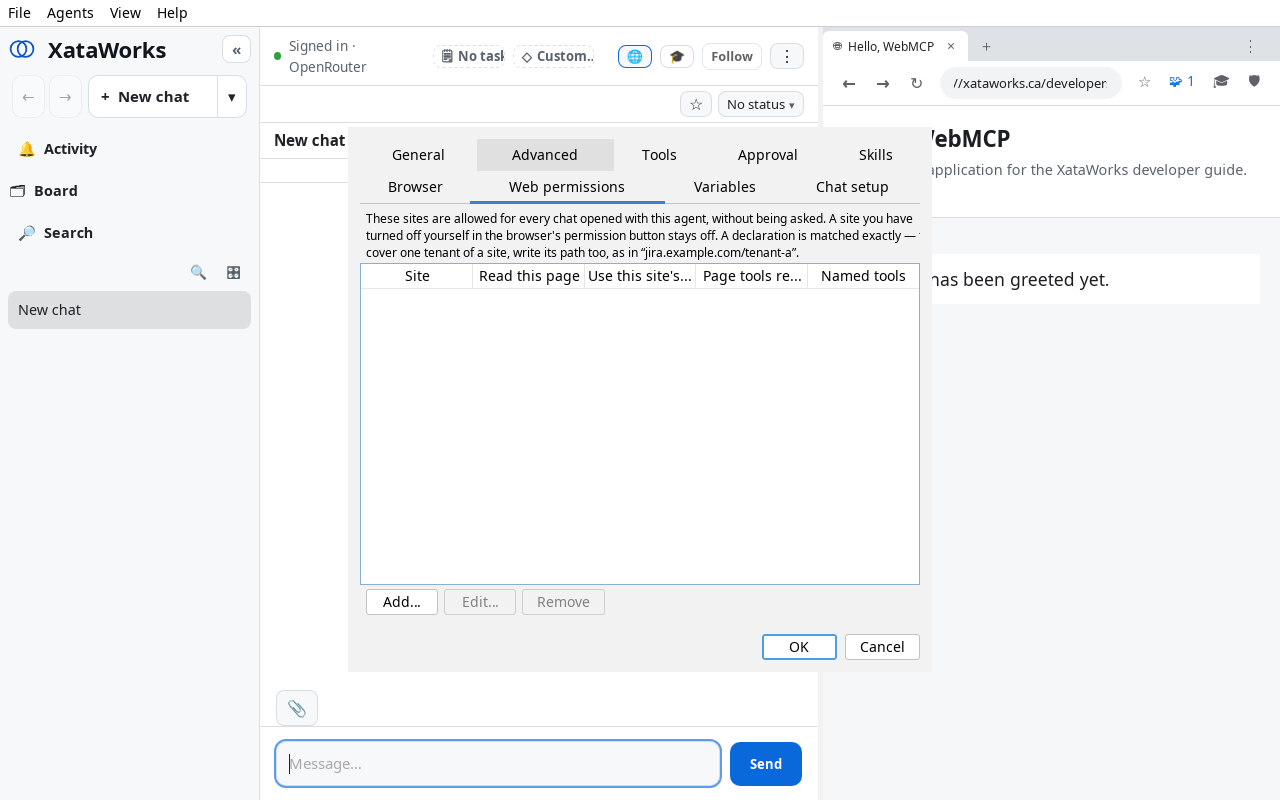Image resolution: width=1280 pixels, height=800 pixels.
Task: Bookmark the page with the browser star icon
Action: (1145, 82)
